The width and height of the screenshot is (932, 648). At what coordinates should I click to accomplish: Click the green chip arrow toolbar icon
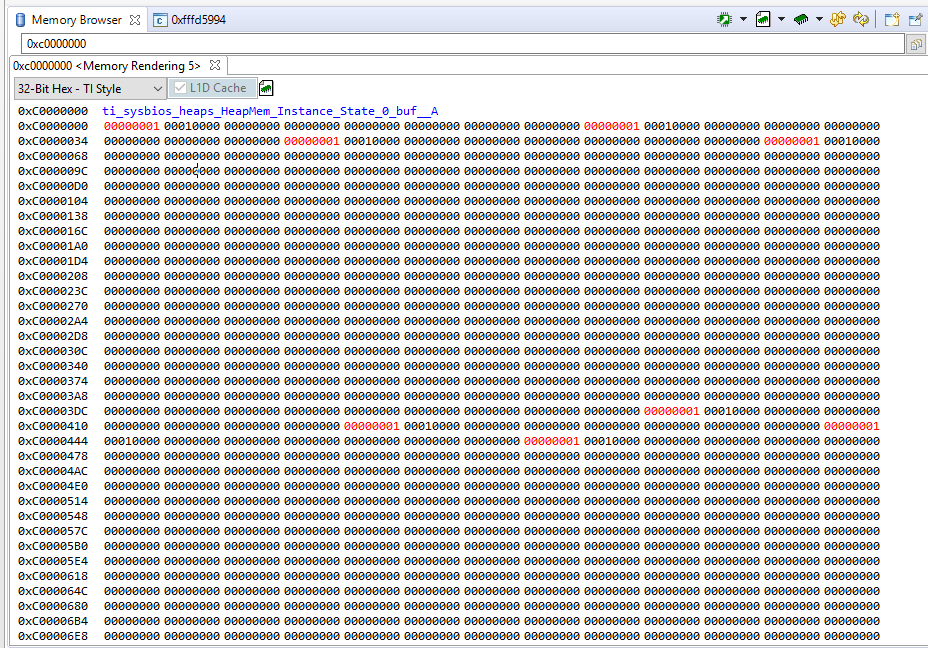pos(724,20)
